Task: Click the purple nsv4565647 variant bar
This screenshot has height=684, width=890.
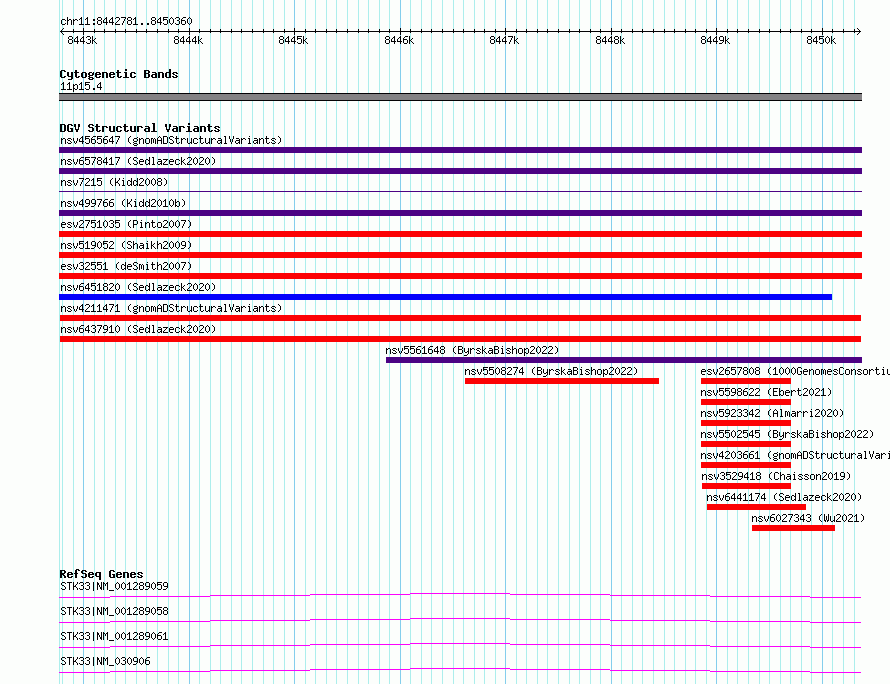Action: pyautogui.click(x=460, y=150)
